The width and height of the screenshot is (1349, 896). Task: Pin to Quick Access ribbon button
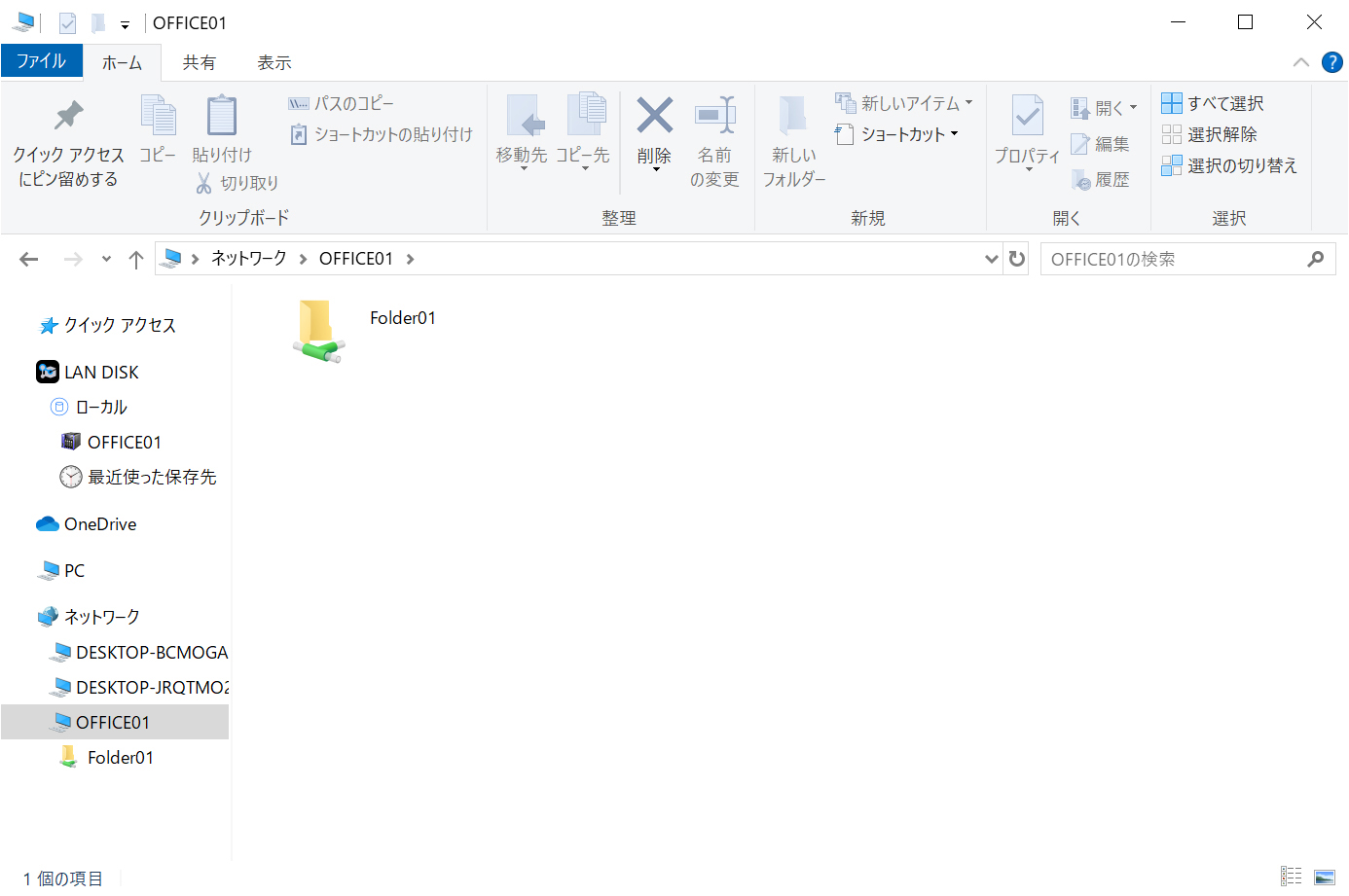pyautogui.click(x=68, y=142)
